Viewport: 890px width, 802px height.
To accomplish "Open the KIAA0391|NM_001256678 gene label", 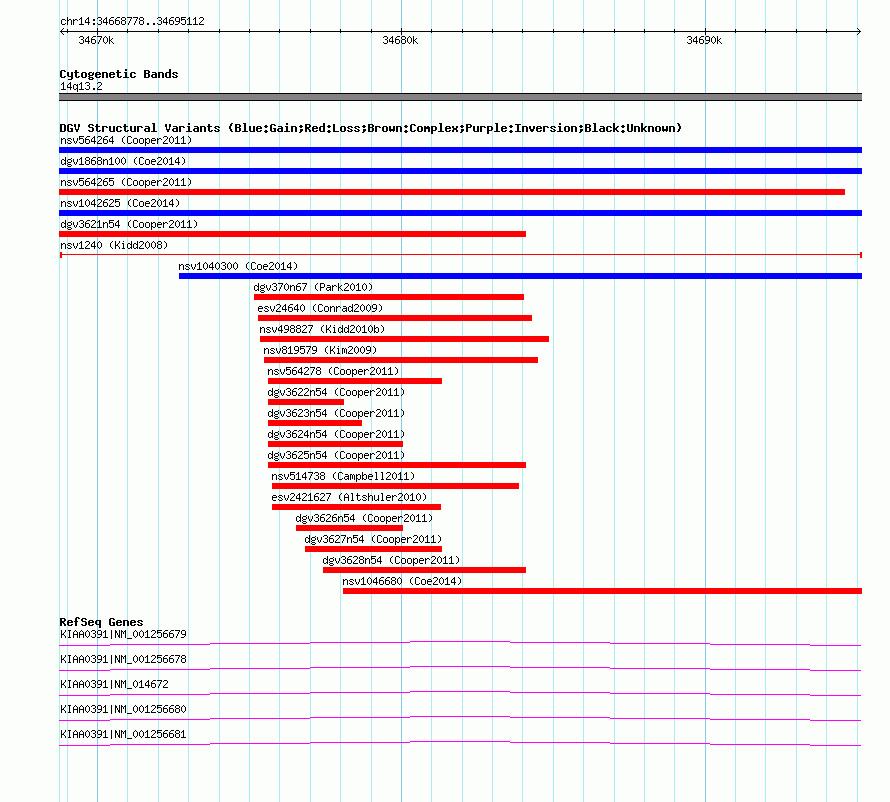I will [x=123, y=660].
